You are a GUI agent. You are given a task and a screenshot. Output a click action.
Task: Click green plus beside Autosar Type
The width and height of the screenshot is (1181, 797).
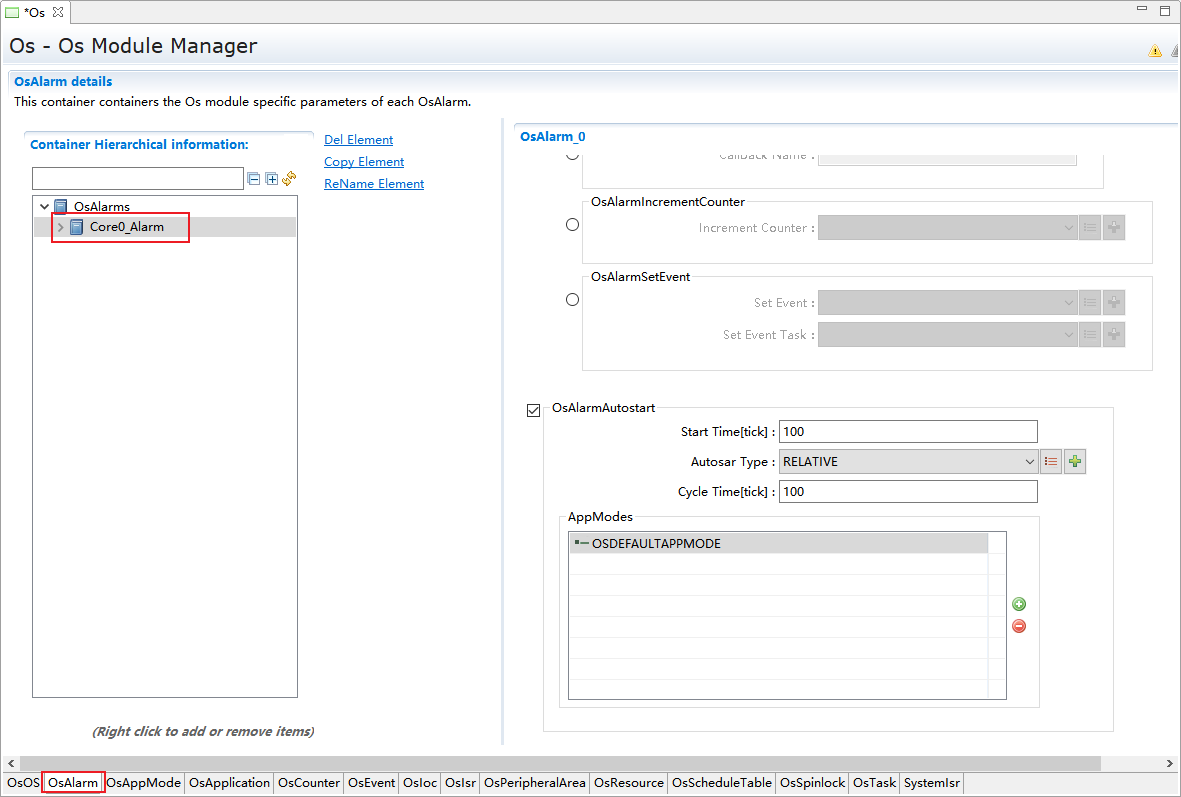click(1075, 462)
